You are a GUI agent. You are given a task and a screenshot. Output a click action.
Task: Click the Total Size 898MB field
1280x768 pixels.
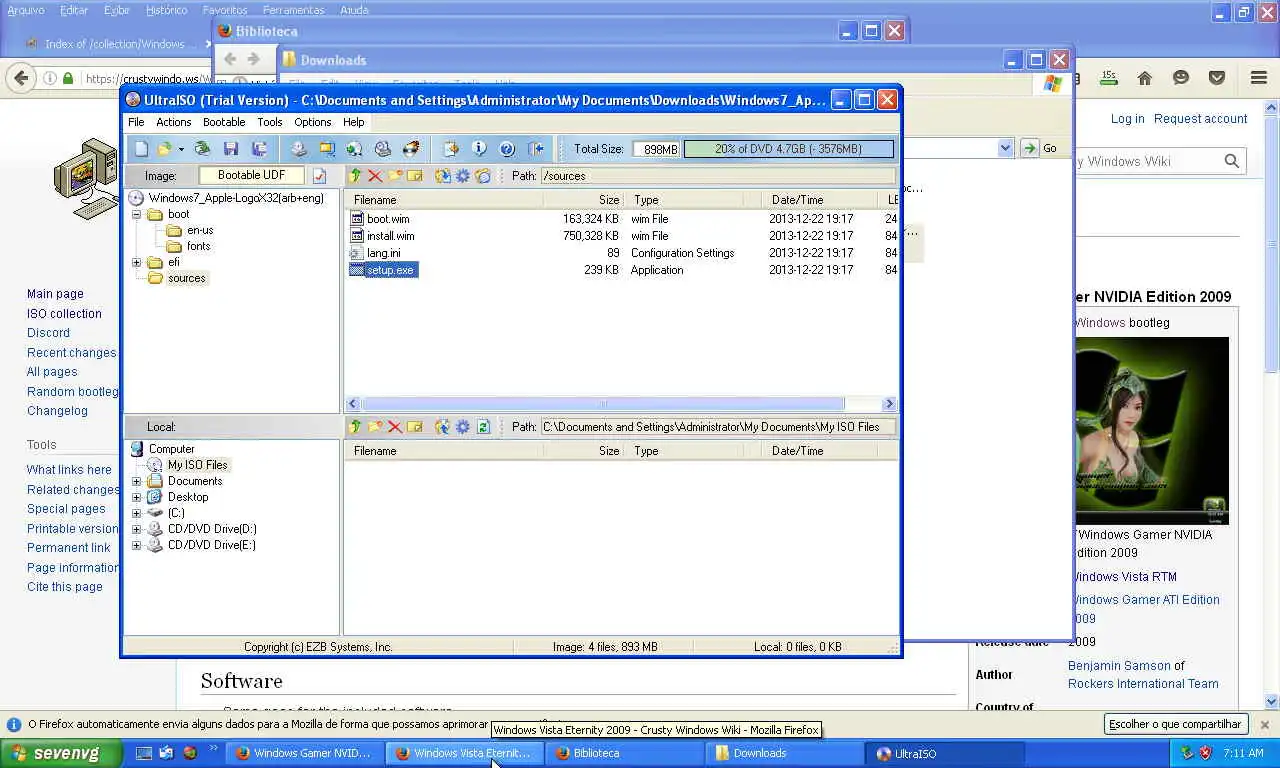(656, 149)
